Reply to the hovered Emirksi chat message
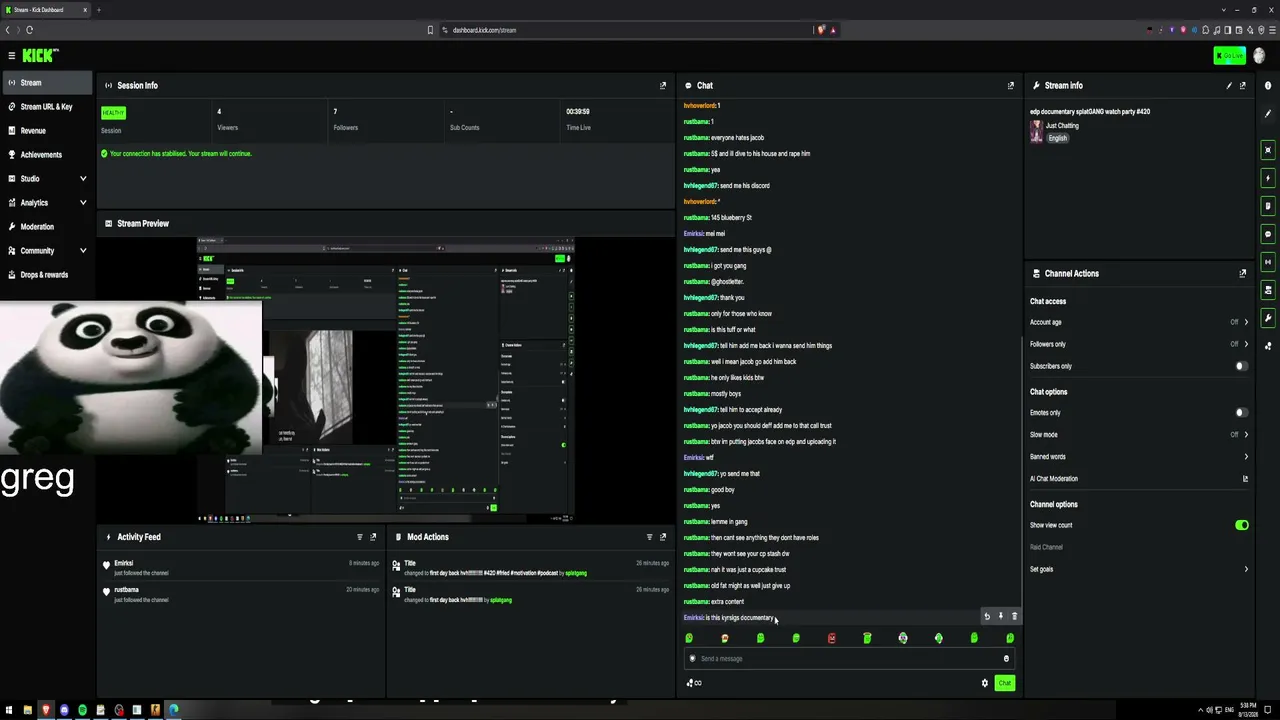 (987, 616)
